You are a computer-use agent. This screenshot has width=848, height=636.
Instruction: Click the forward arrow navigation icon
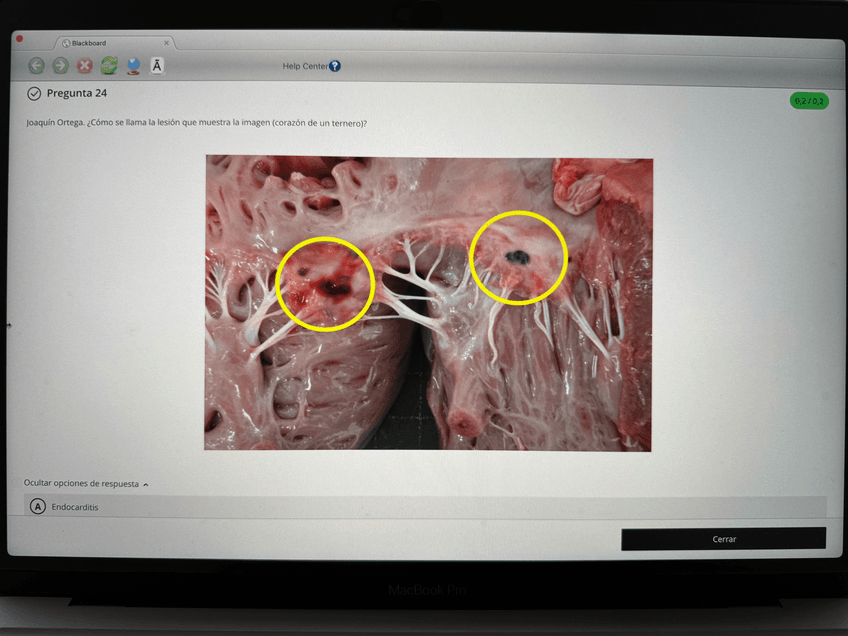click(x=60, y=66)
